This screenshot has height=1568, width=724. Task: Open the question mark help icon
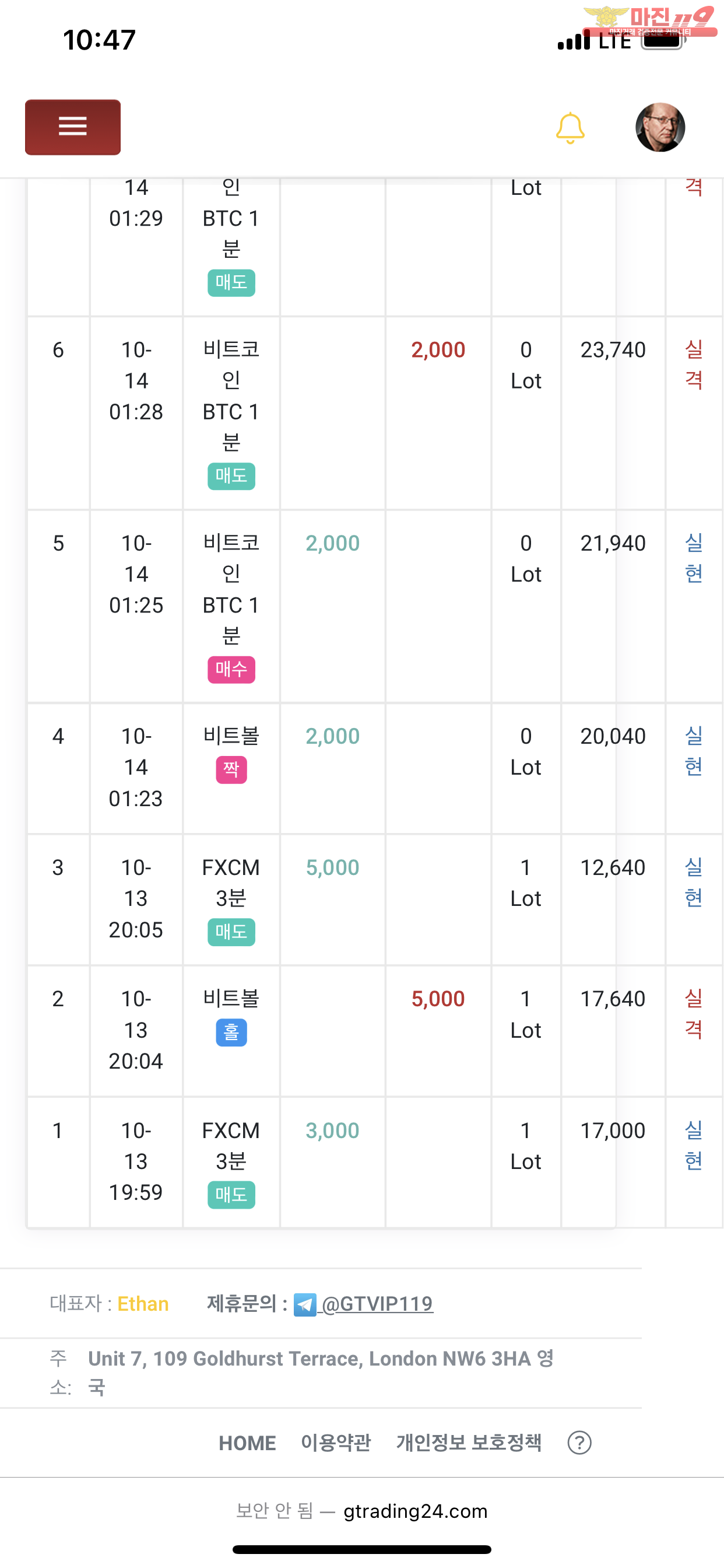click(579, 1442)
